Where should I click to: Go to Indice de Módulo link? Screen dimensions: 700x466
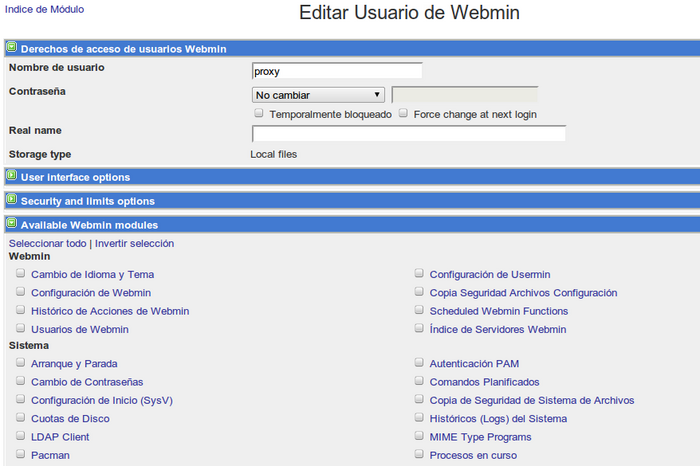tap(44, 9)
